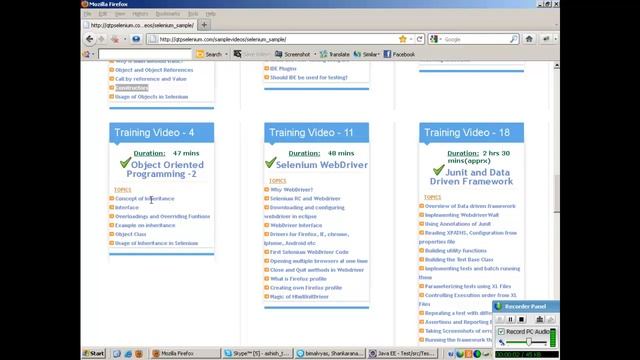Bookmark page with the star icon
Viewport: 640px width, 360px height.
click(403, 39)
